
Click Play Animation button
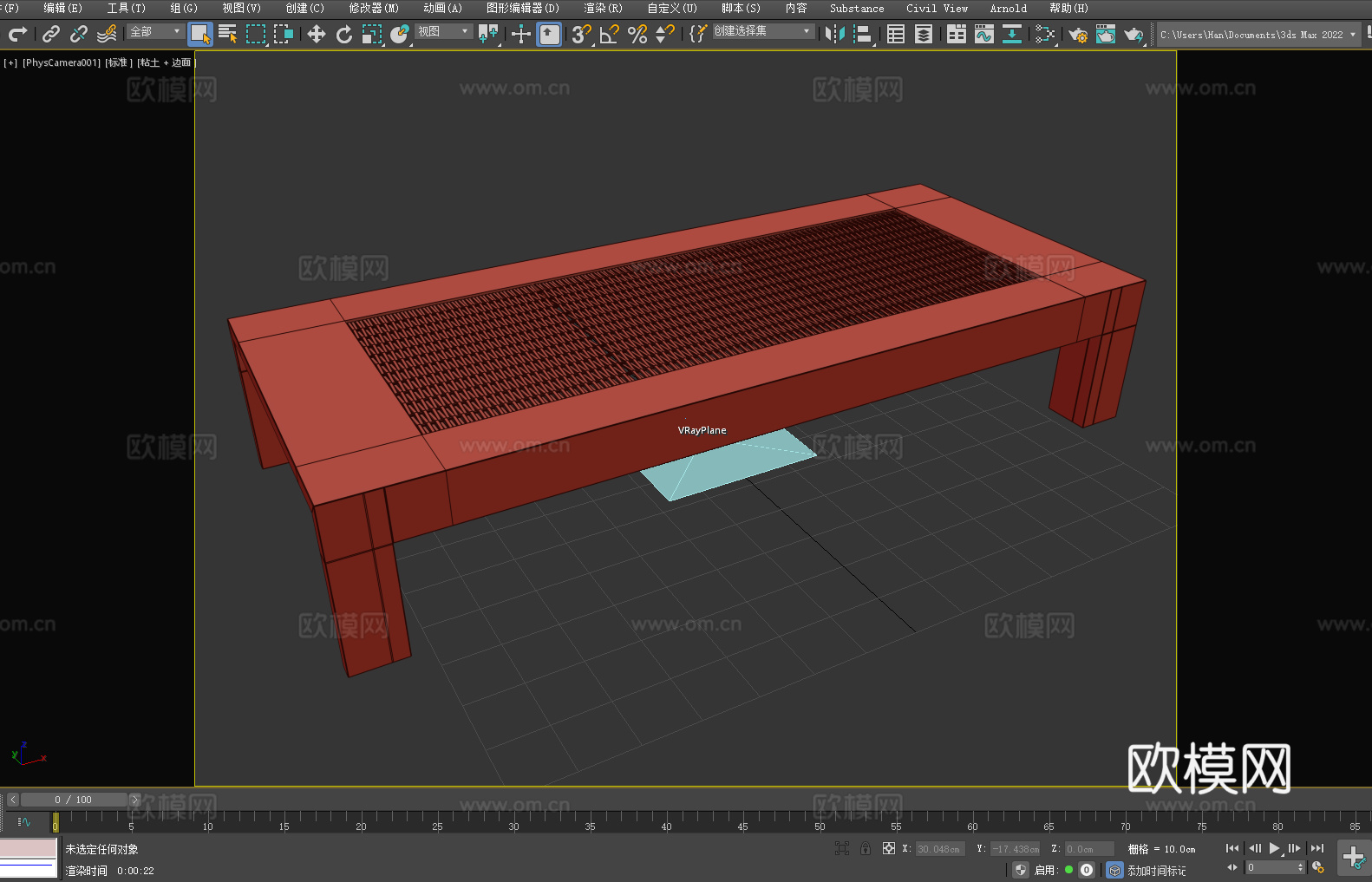(x=1274, y=848)
